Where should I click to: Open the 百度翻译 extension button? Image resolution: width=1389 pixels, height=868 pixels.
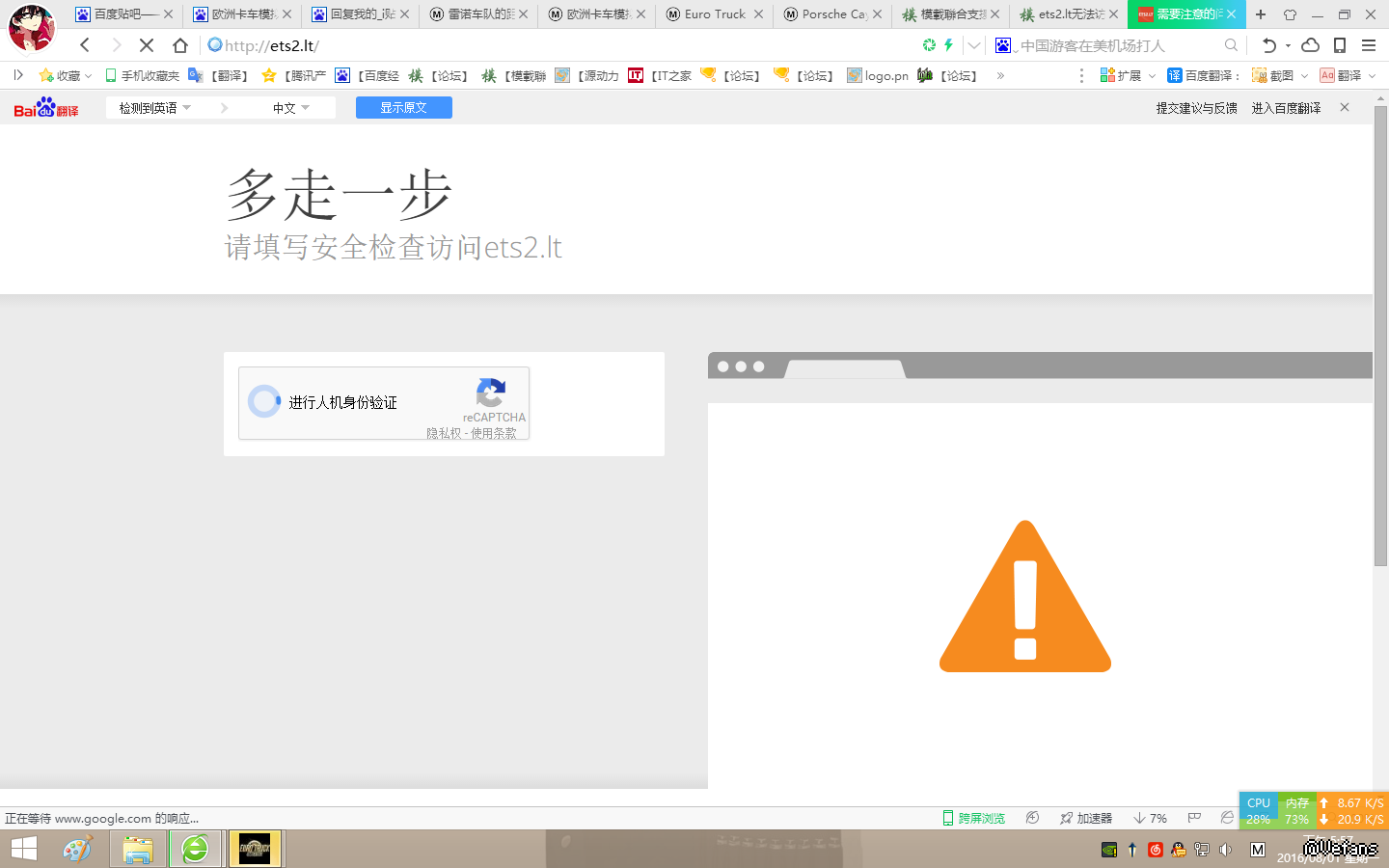pyautogui.click(x=1202, y=75)
